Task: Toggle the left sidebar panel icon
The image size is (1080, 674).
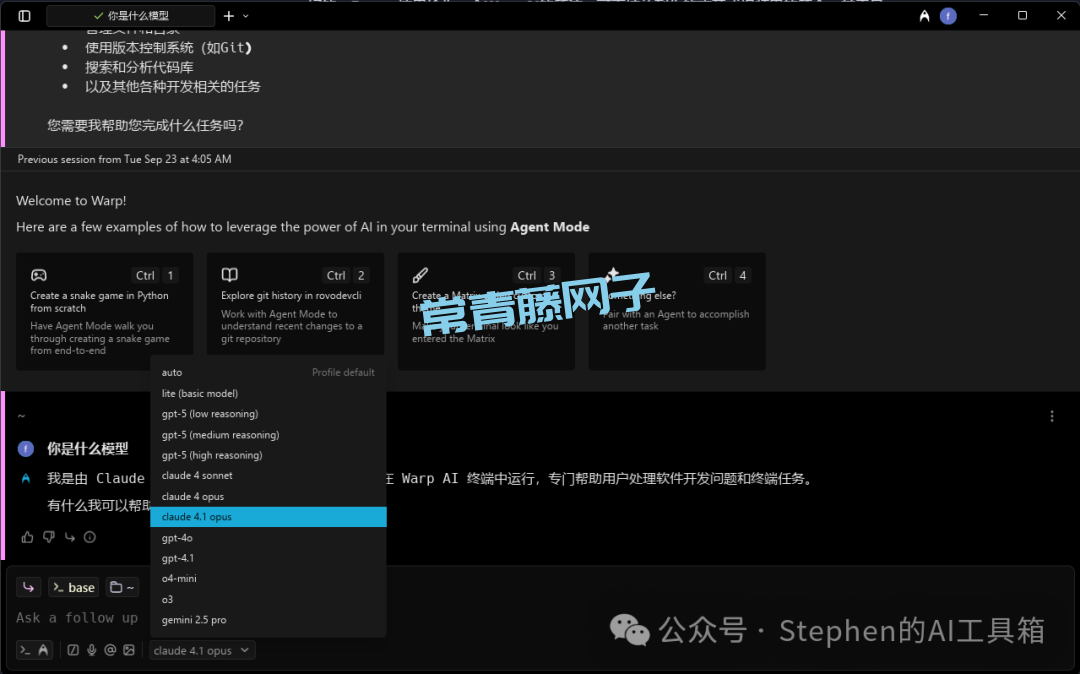Action: point(25,16)
